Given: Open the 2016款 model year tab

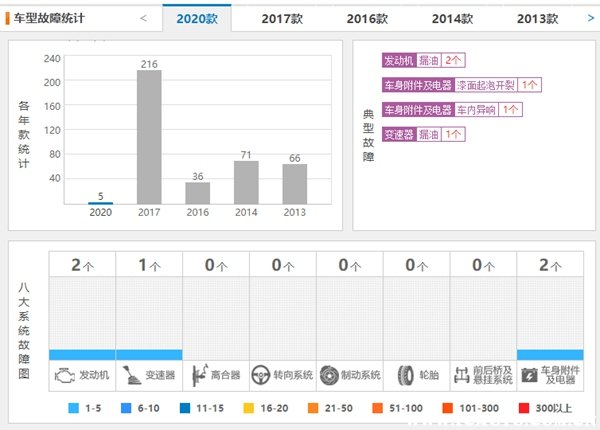Looking at the screenshot, I should coord(367,18).
